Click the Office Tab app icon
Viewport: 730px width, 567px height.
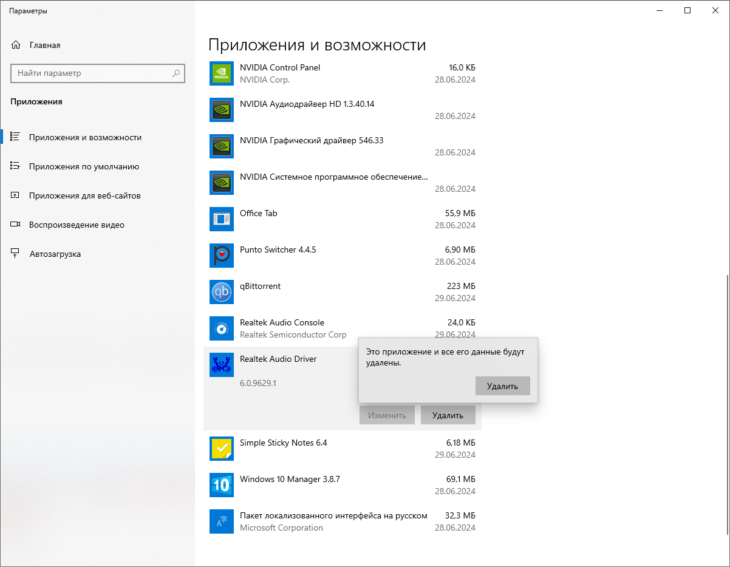(x=221, y=219)
